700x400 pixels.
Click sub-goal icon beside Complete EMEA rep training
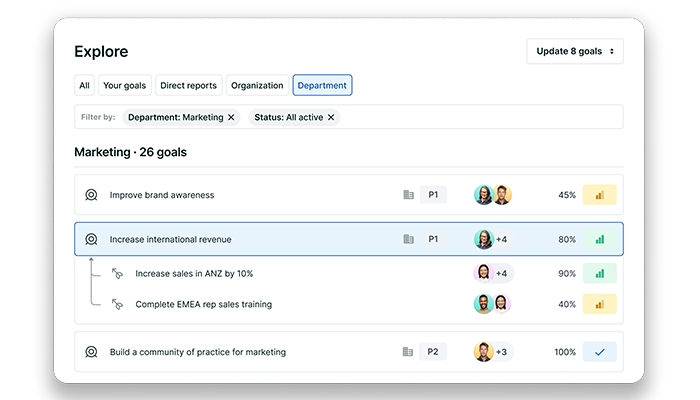[x=117, y=304]
